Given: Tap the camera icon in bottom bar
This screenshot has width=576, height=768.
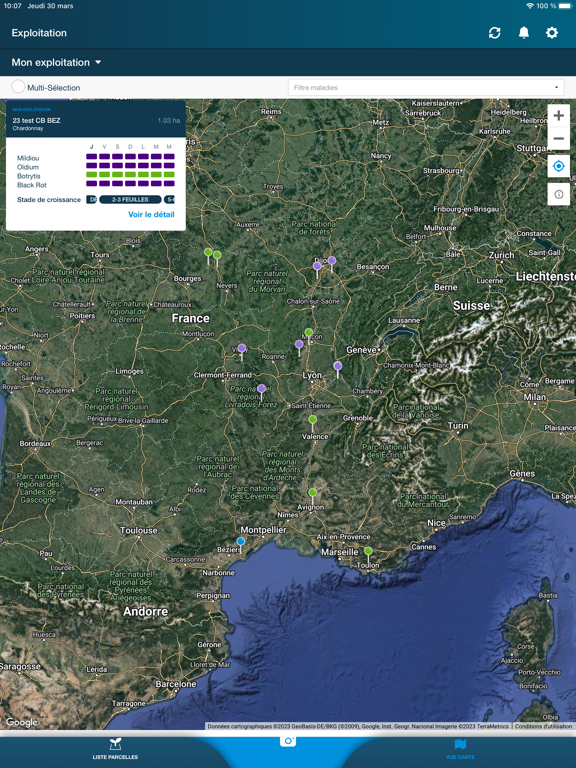Looking at the screenshot, I should [288, 741].
